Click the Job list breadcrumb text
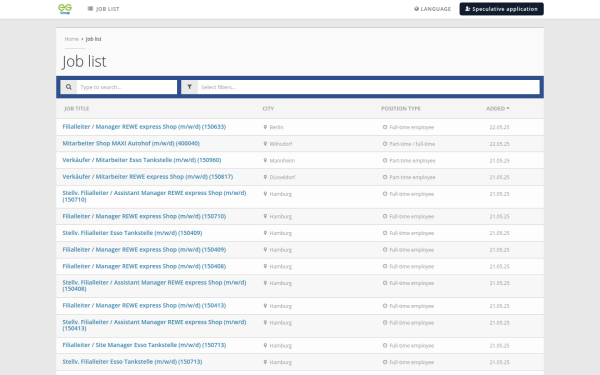Screen dimensions: 600x375 point(93,39)
